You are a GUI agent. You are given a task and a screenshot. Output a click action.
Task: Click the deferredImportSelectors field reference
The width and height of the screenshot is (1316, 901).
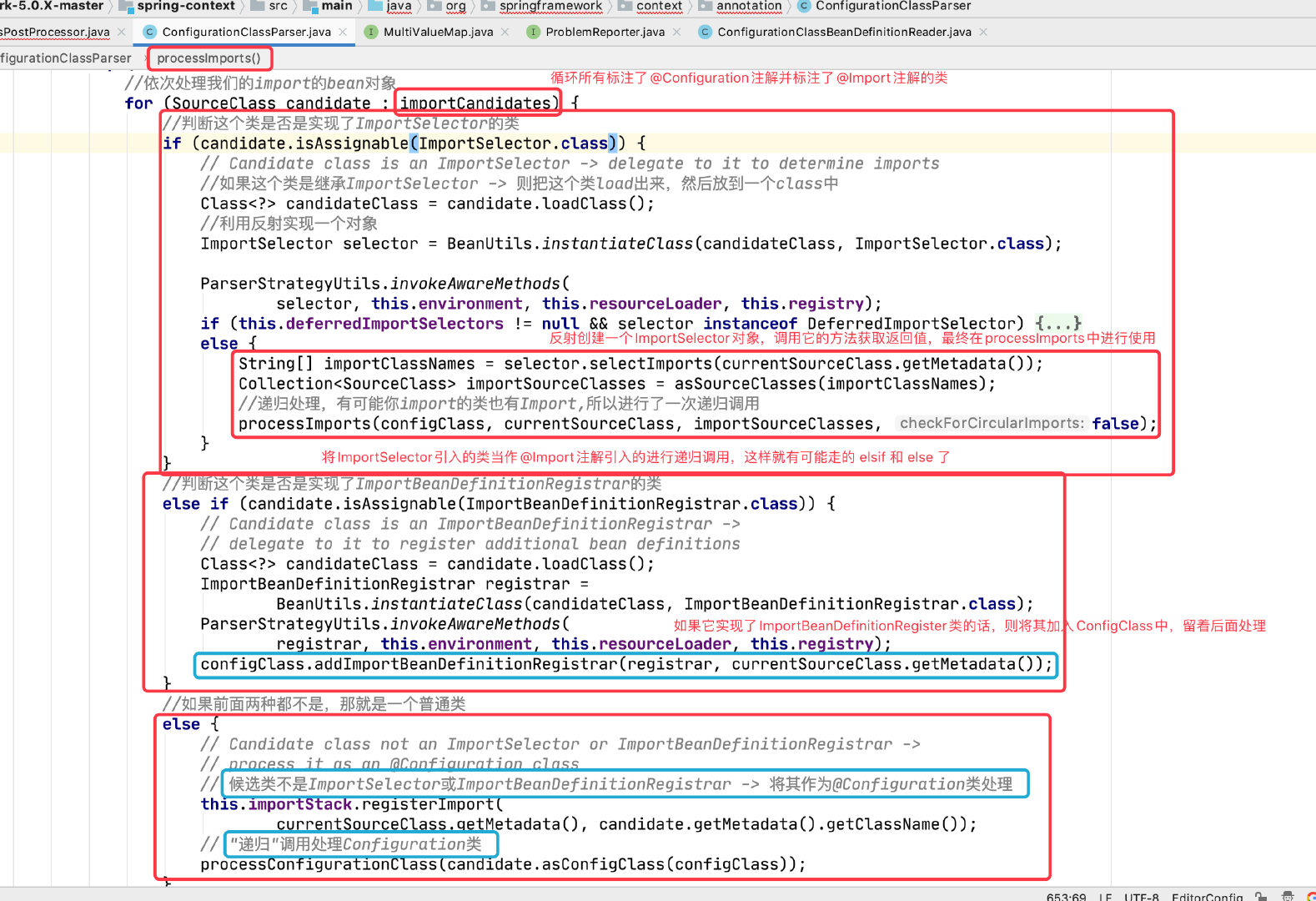(x=394, y=324)
